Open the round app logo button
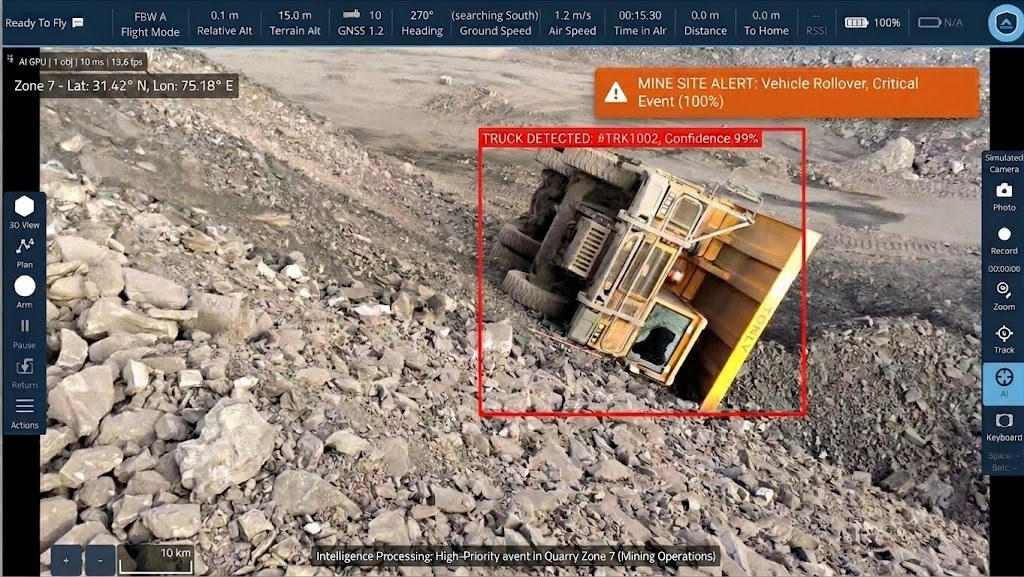 1005,23
